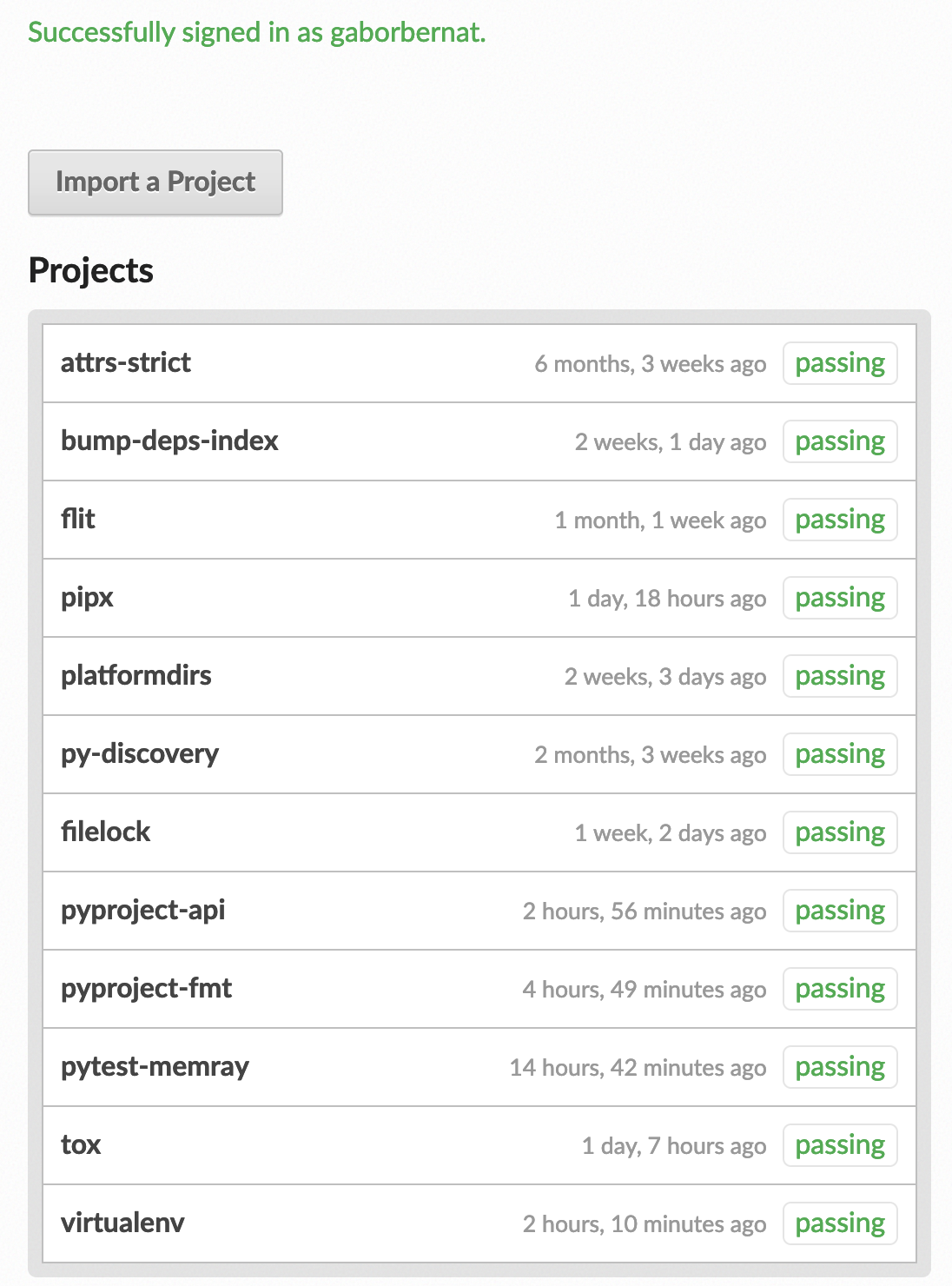Open the attrs-strict project

click(126, 363)
